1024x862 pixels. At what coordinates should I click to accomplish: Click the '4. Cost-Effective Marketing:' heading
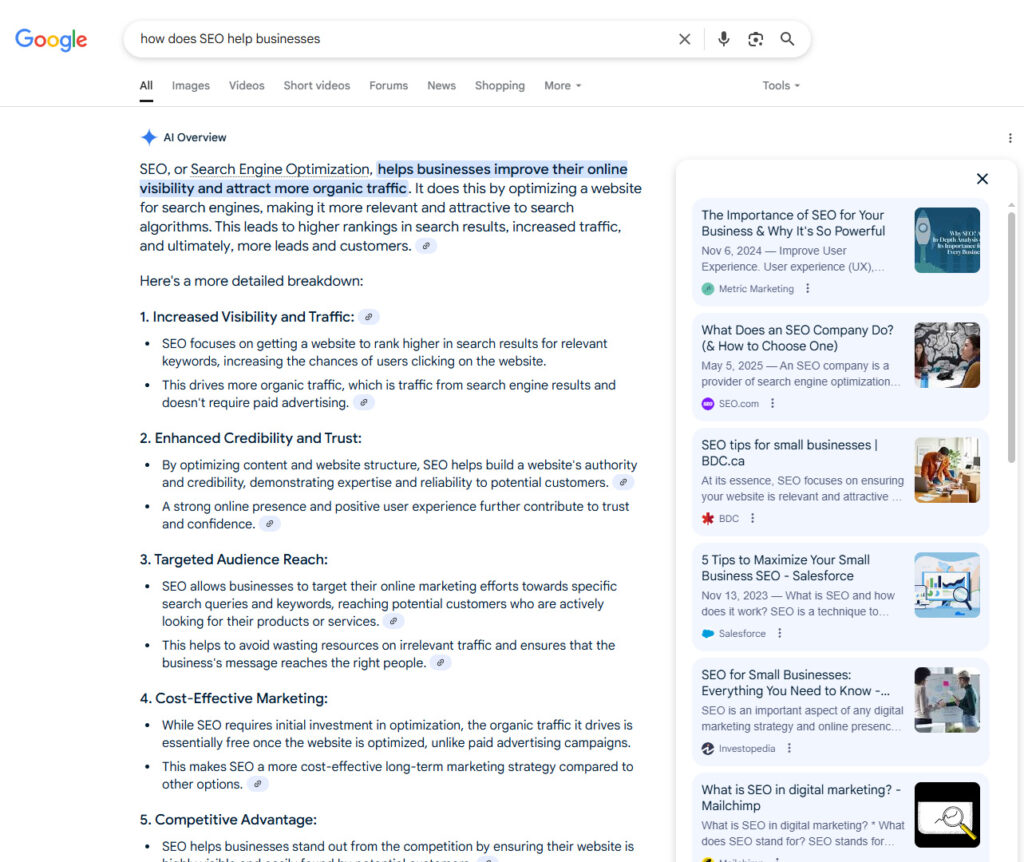pyautogui.click(x=234, y=699)
